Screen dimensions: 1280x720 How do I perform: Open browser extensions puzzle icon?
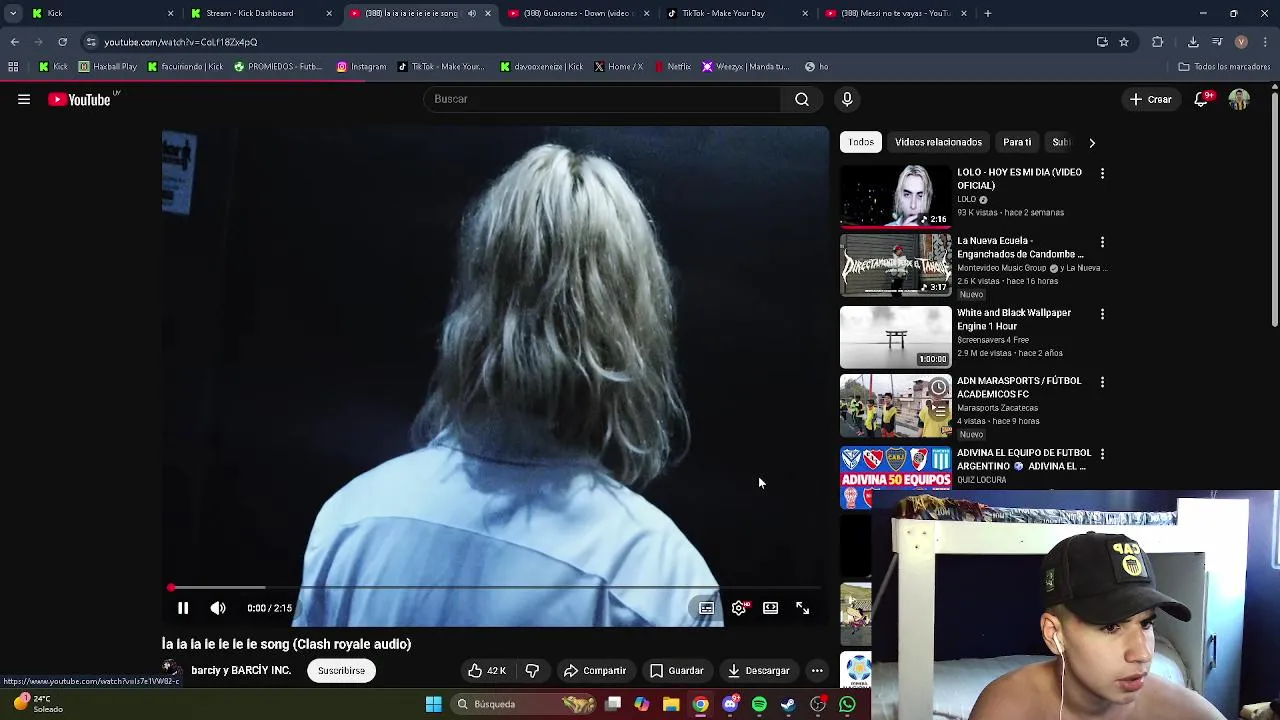(1158, 42)
